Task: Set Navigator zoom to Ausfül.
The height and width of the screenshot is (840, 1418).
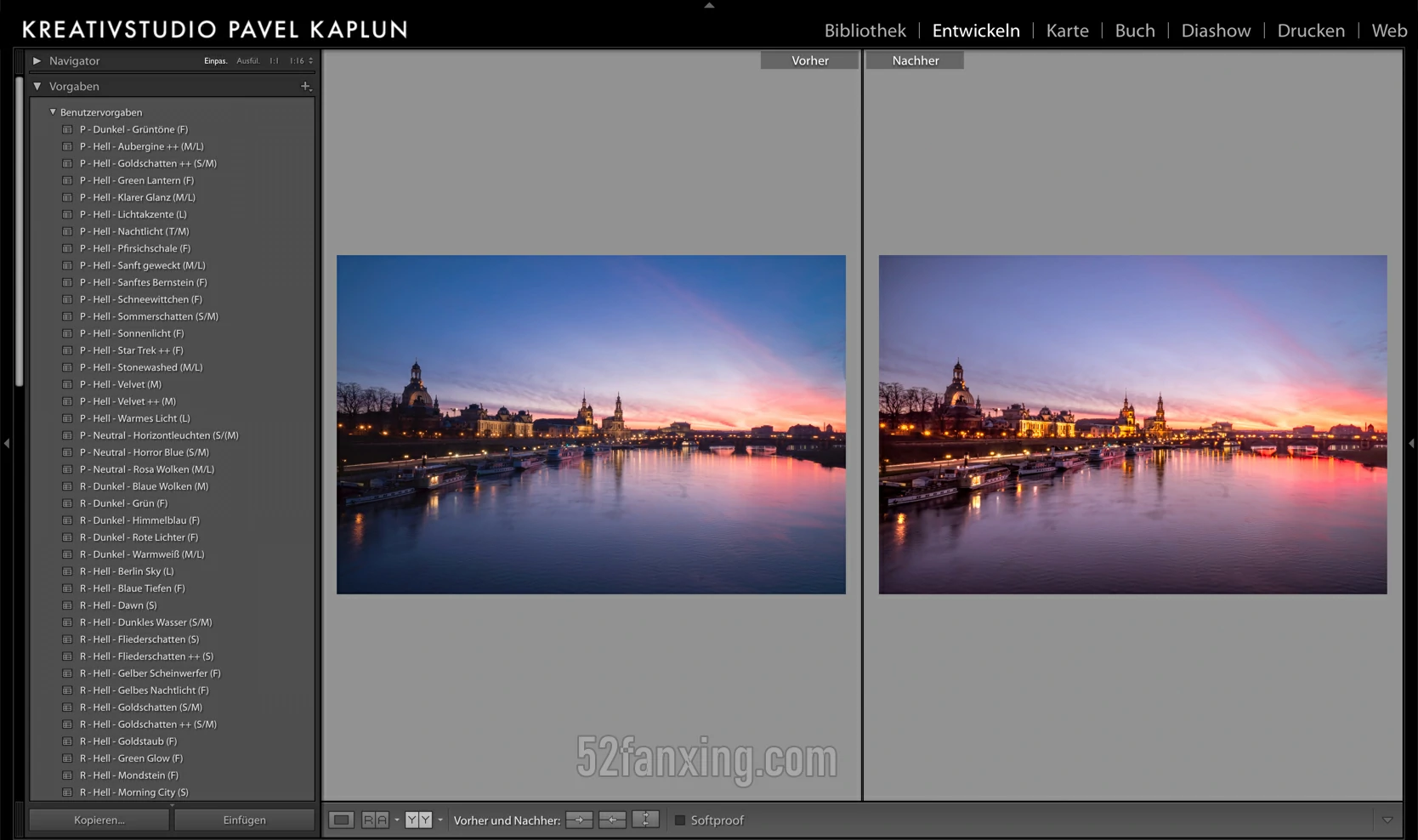Action: pyautogui.click(x=248, y=61)
